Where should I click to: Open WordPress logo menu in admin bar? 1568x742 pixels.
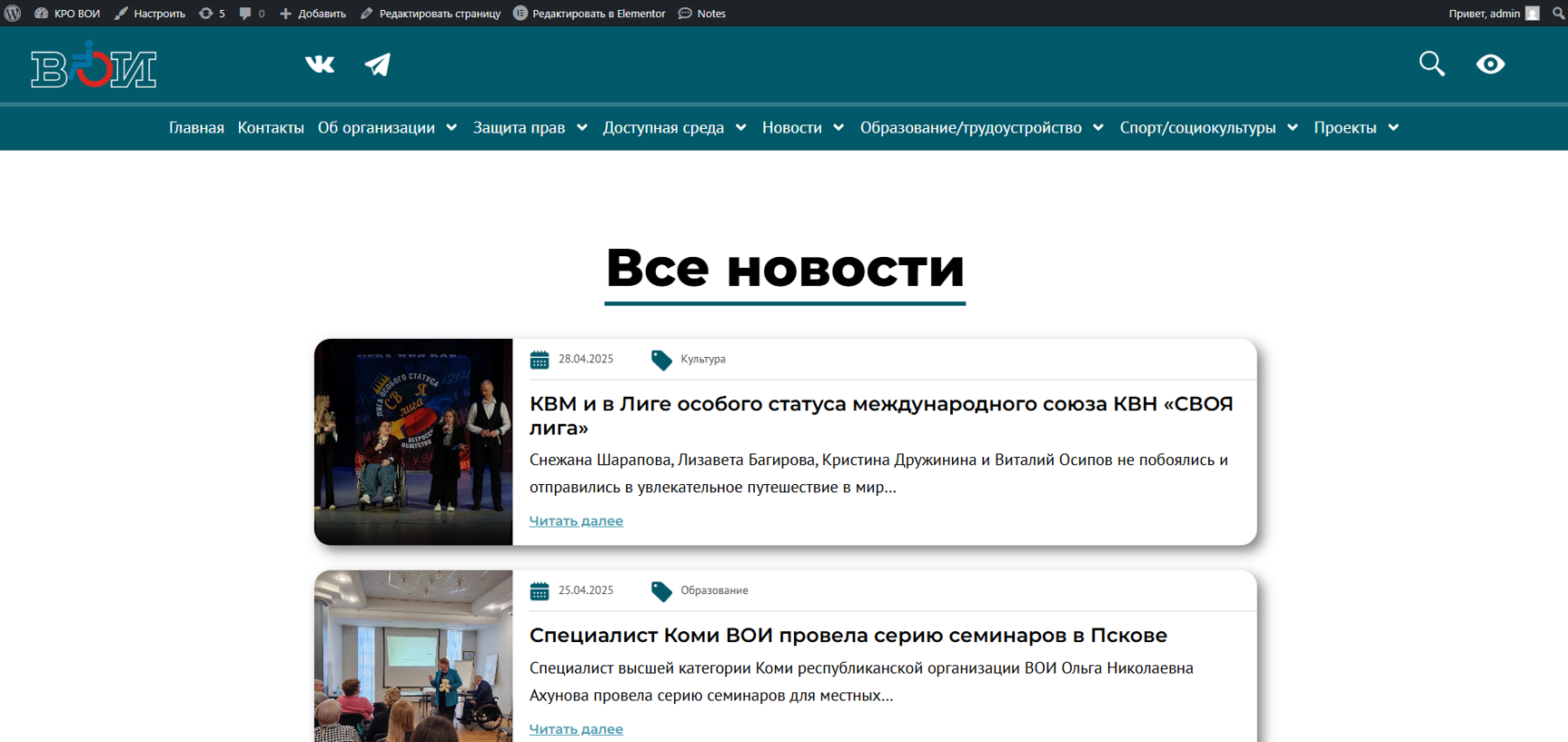pyautogui.click(x=13, y=14)
